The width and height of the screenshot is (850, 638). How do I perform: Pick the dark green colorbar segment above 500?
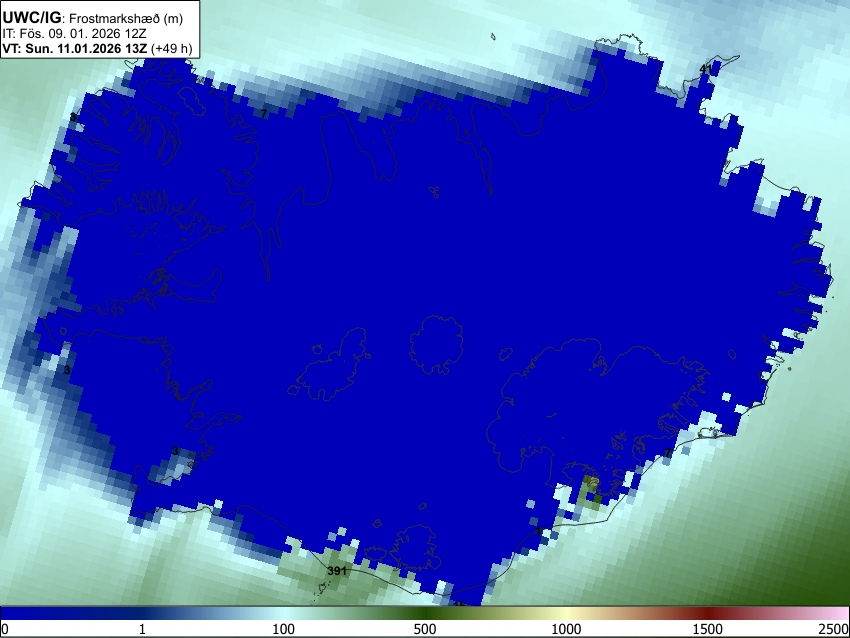click(x=424, y=613)
